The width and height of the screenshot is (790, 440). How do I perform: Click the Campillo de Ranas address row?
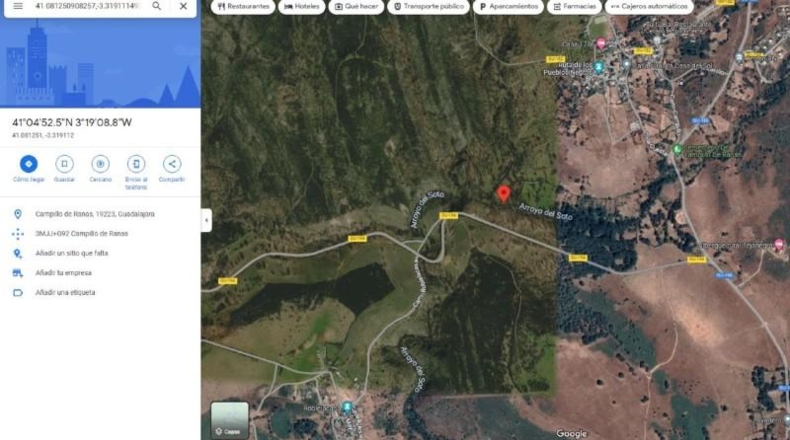100,214
